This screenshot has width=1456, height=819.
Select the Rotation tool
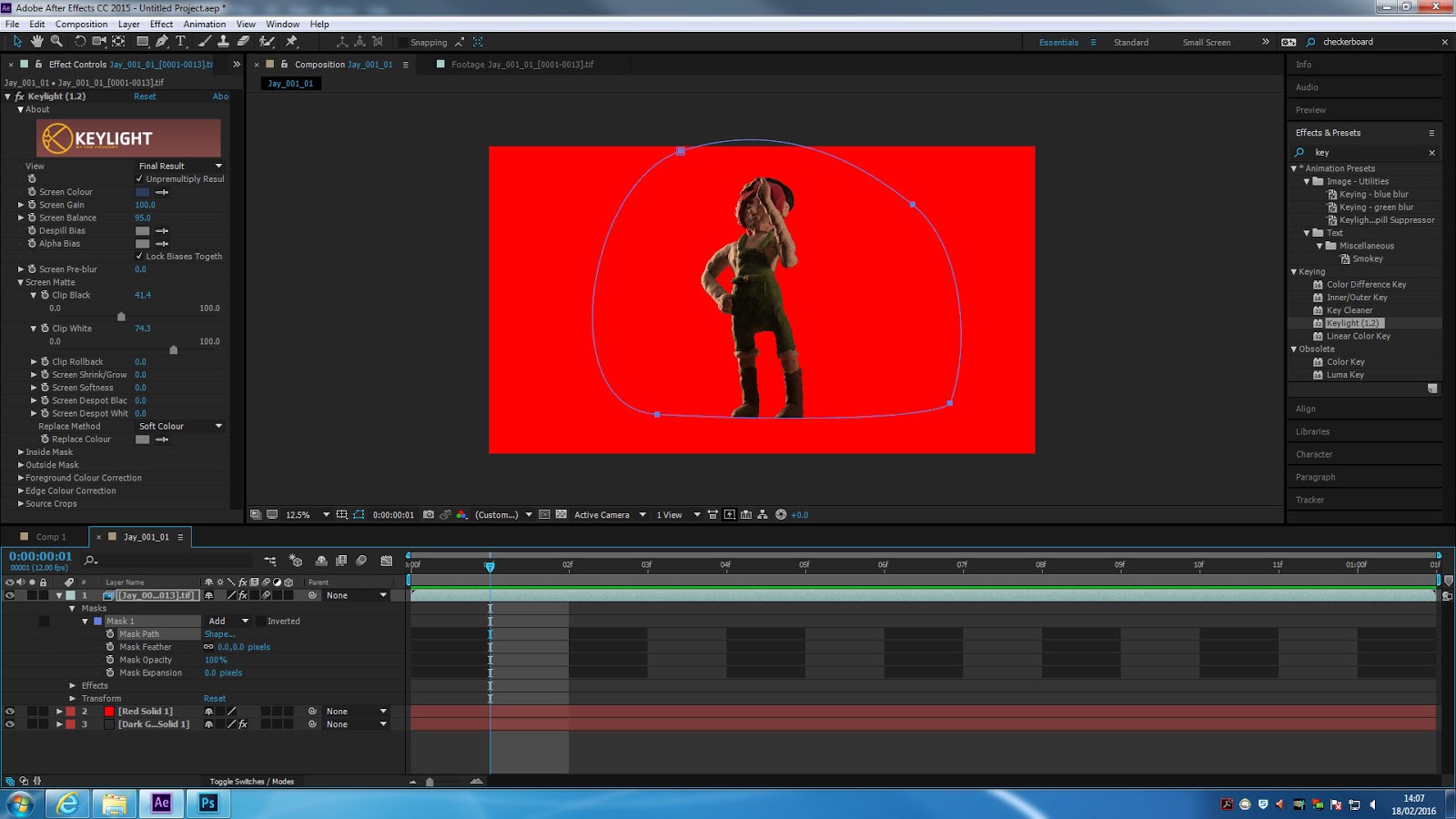[81, 42]
